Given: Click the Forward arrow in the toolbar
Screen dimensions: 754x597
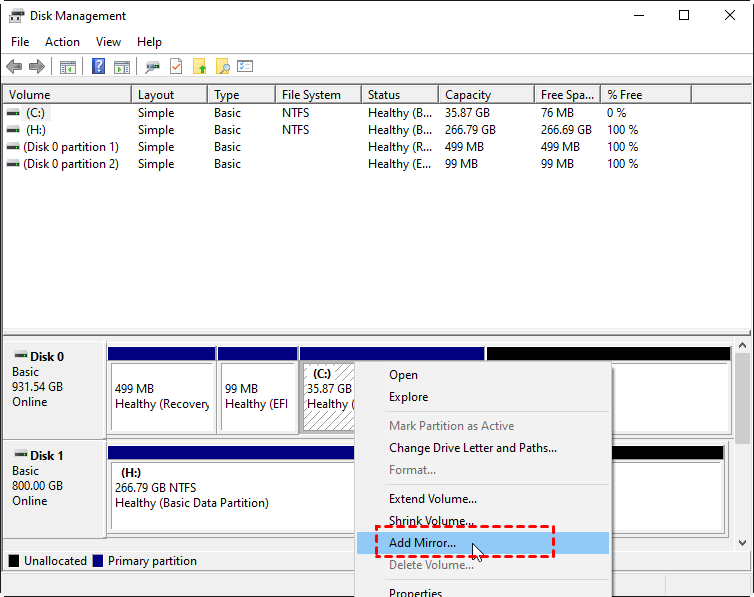Looking at the screenshot, I should pos(37,66).
